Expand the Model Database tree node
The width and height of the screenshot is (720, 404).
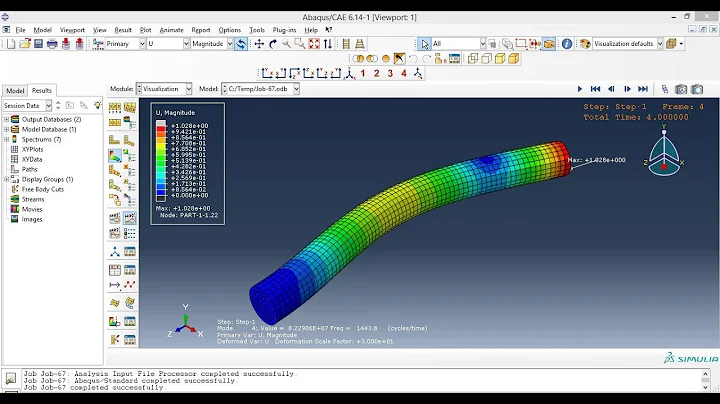point(6,129)
